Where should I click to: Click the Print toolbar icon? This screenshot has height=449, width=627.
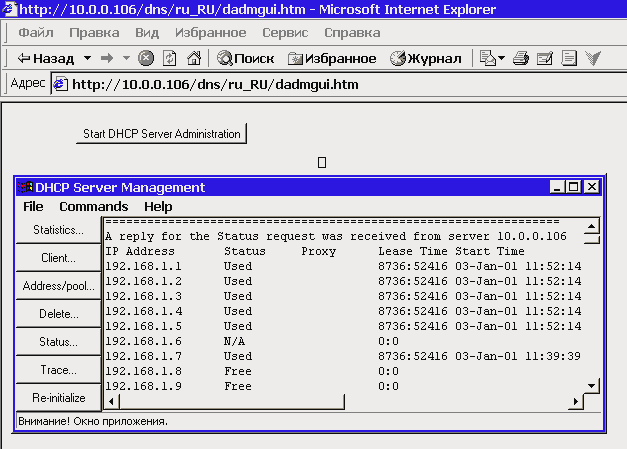click(521, 58)
